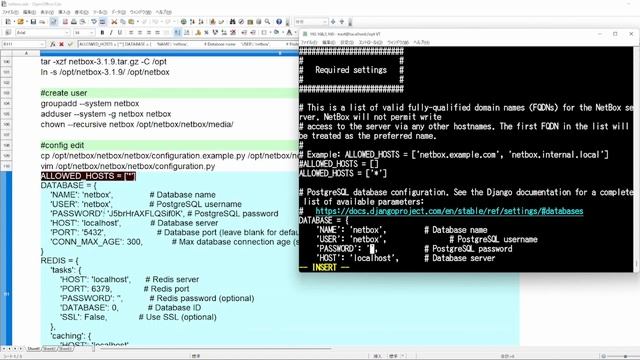Click the Insert Chart icon
Screen dimensions: 640x360
tap(213, 22)
